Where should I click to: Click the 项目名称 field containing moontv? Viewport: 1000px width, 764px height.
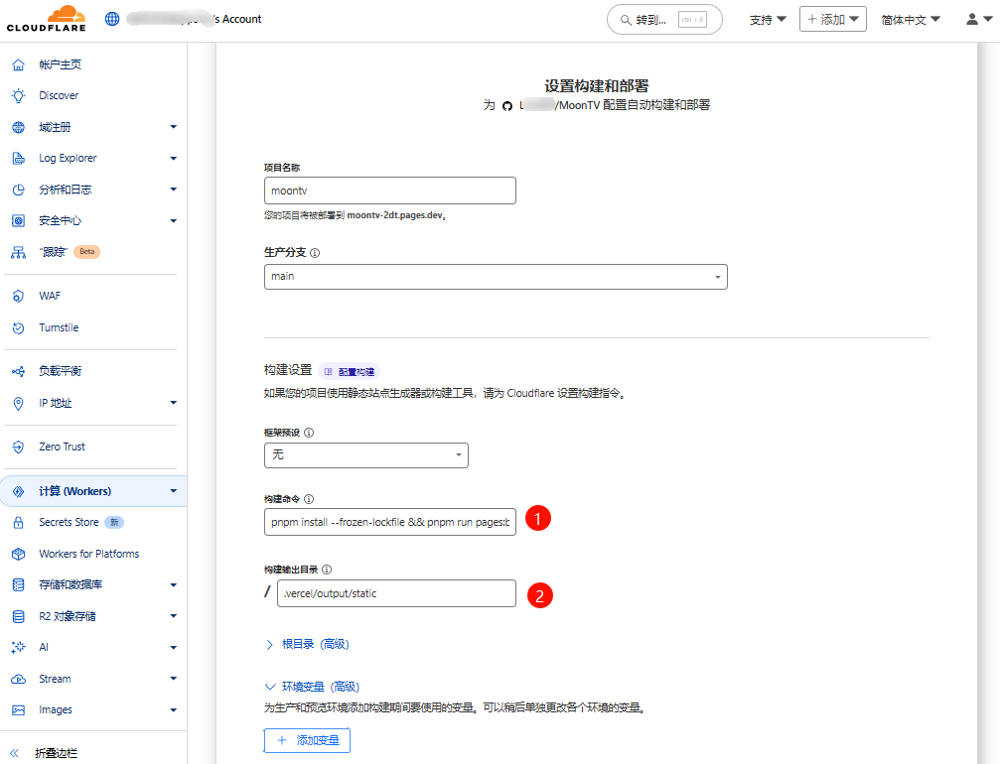[389, 190]
